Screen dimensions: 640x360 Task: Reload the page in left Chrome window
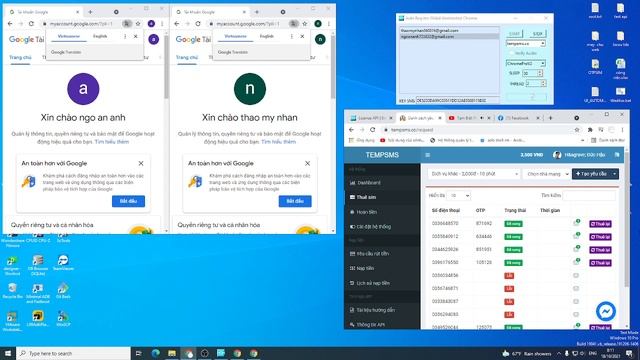(31, 24)
